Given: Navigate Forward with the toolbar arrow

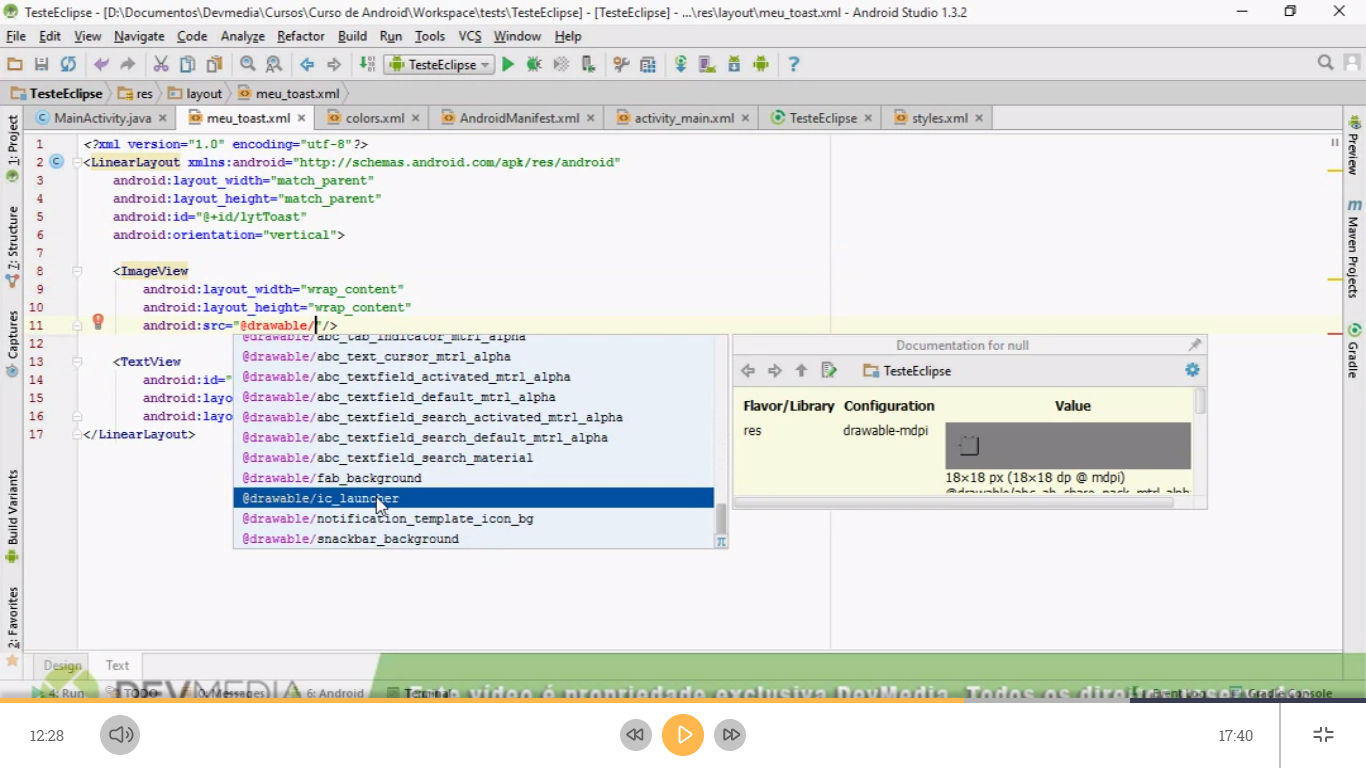Looking at the screenshot, I should [x=334, y=64].
